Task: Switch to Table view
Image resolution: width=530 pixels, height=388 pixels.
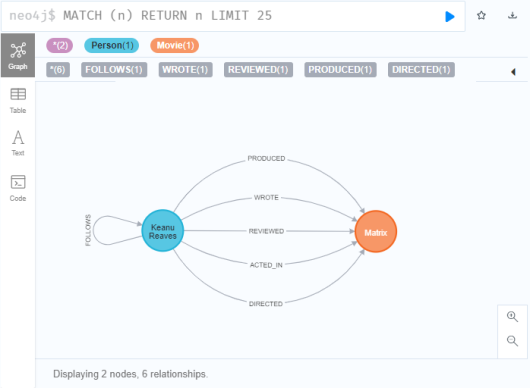Action: click(x=18, y=101)
